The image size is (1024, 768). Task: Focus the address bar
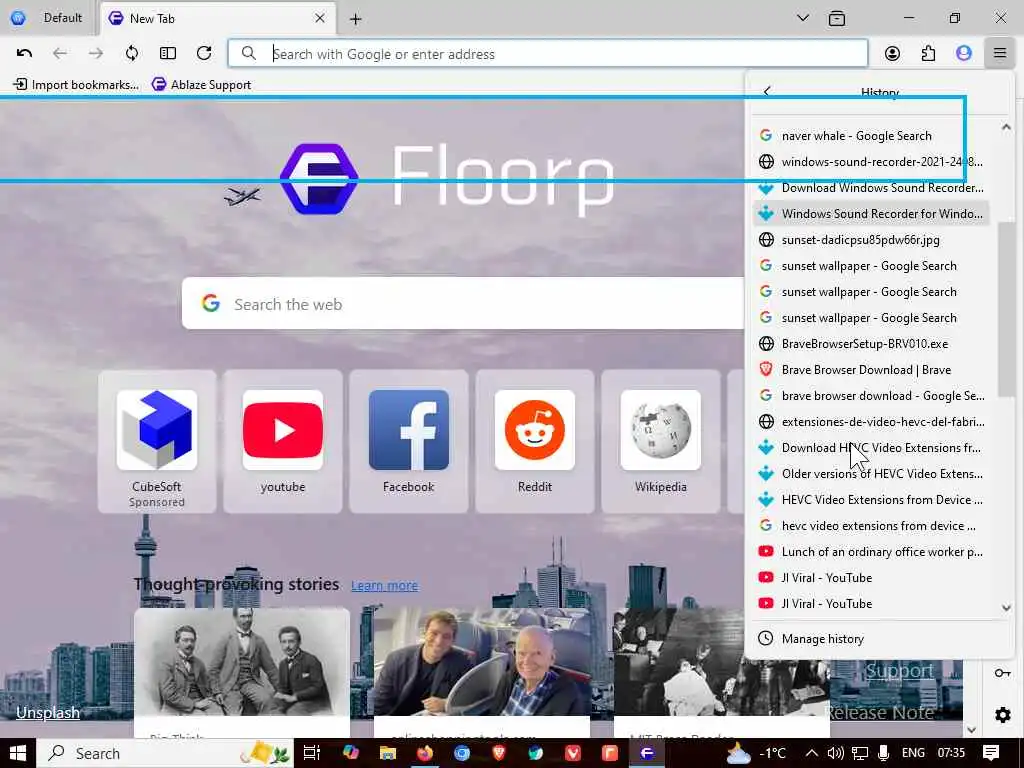click(x=548, y=54)
